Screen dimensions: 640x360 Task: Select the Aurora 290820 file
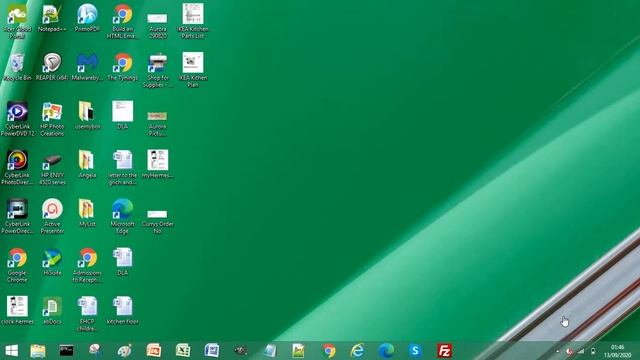(x=158, y=26)
